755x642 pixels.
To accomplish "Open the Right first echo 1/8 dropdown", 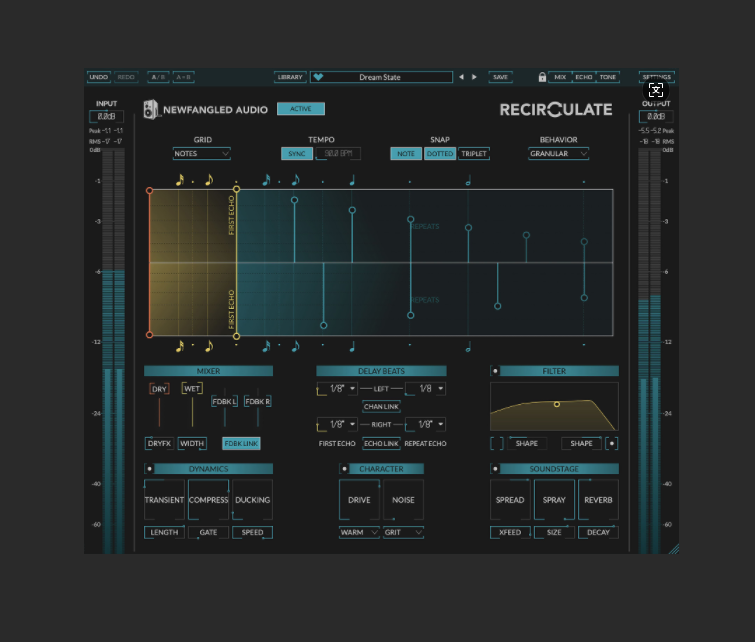I will (337, 425).
